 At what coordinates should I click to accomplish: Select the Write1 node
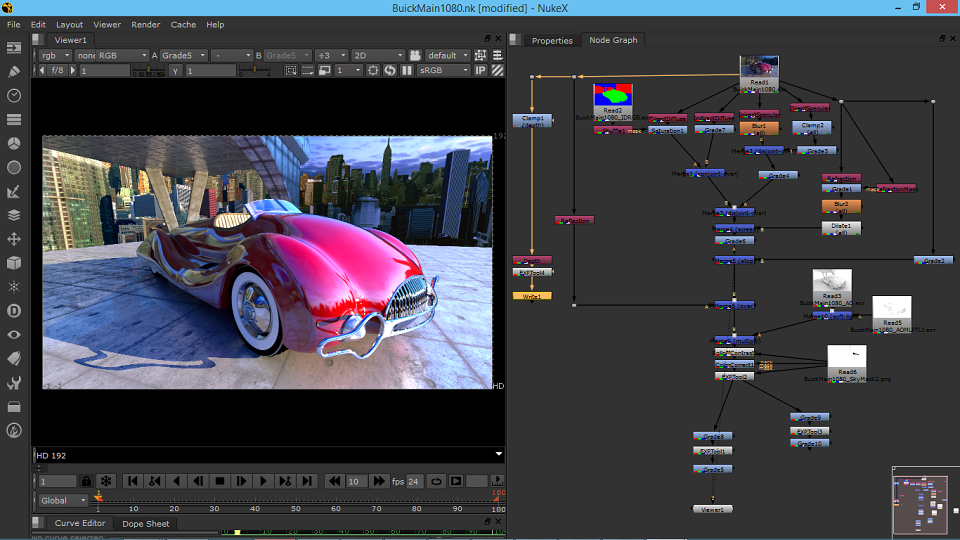[532, 296]
